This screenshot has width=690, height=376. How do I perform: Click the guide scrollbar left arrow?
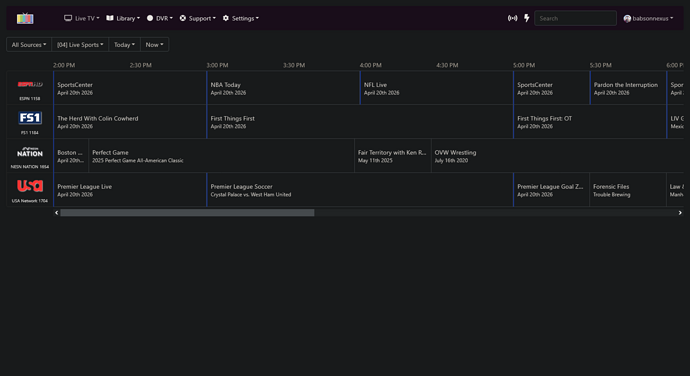56,213
